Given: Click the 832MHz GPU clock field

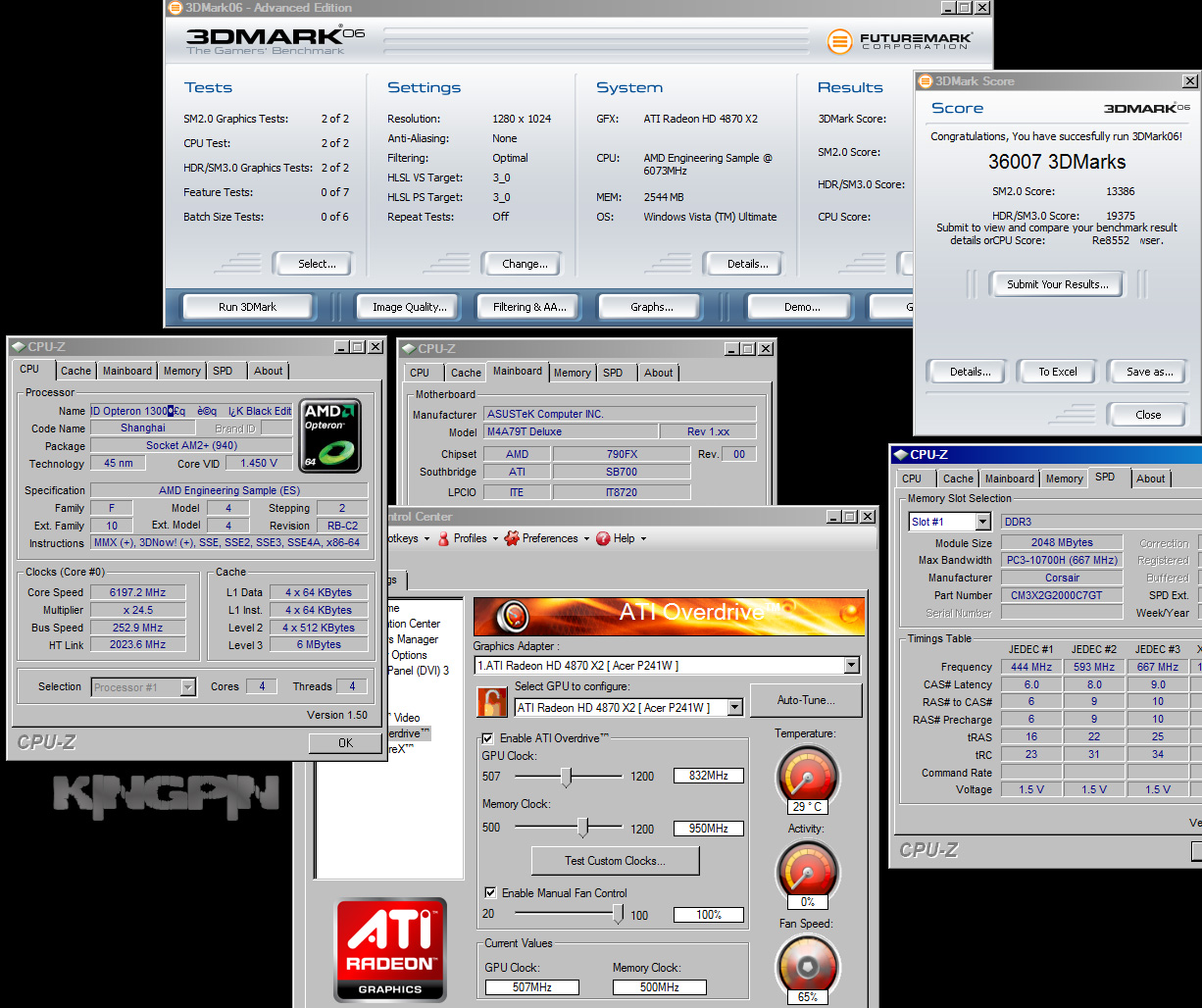Looking at the screenshot, I should click(x=708, y=776).
